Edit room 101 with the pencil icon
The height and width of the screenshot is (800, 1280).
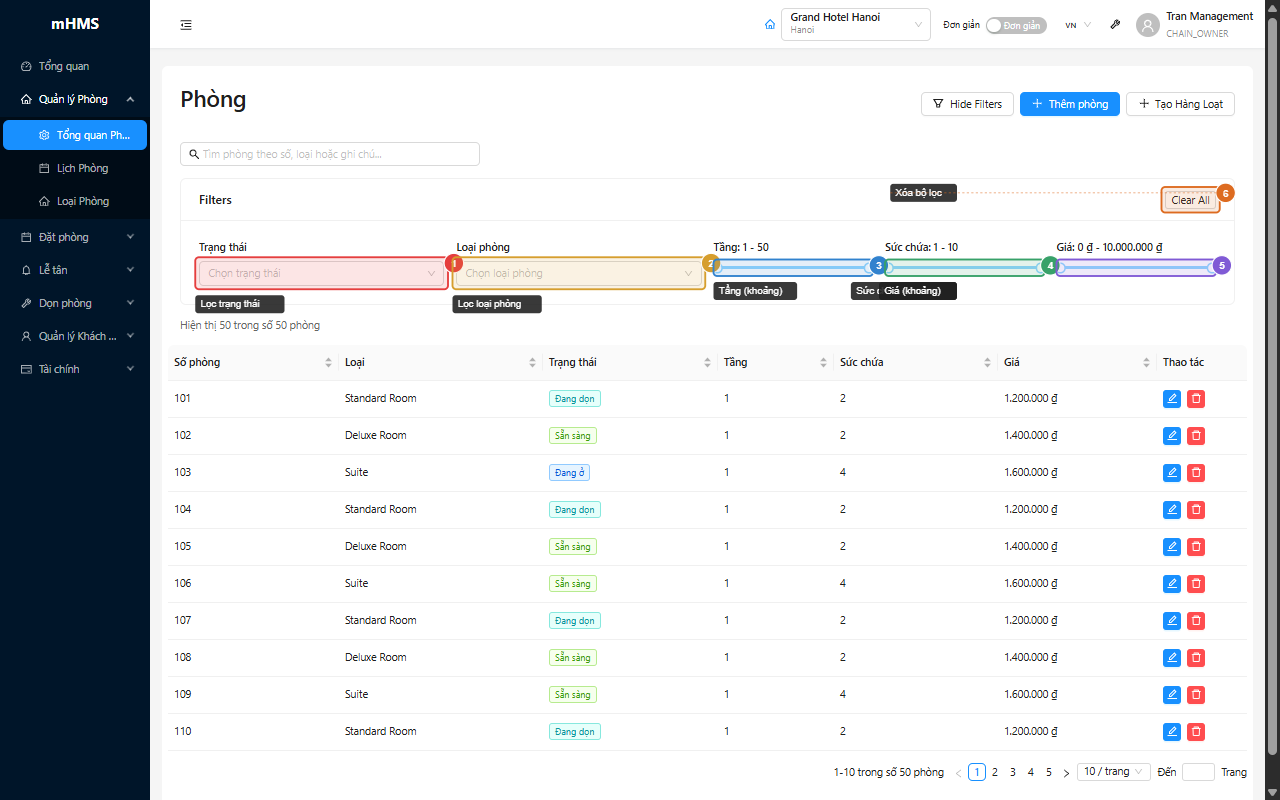pos(1172,399)
